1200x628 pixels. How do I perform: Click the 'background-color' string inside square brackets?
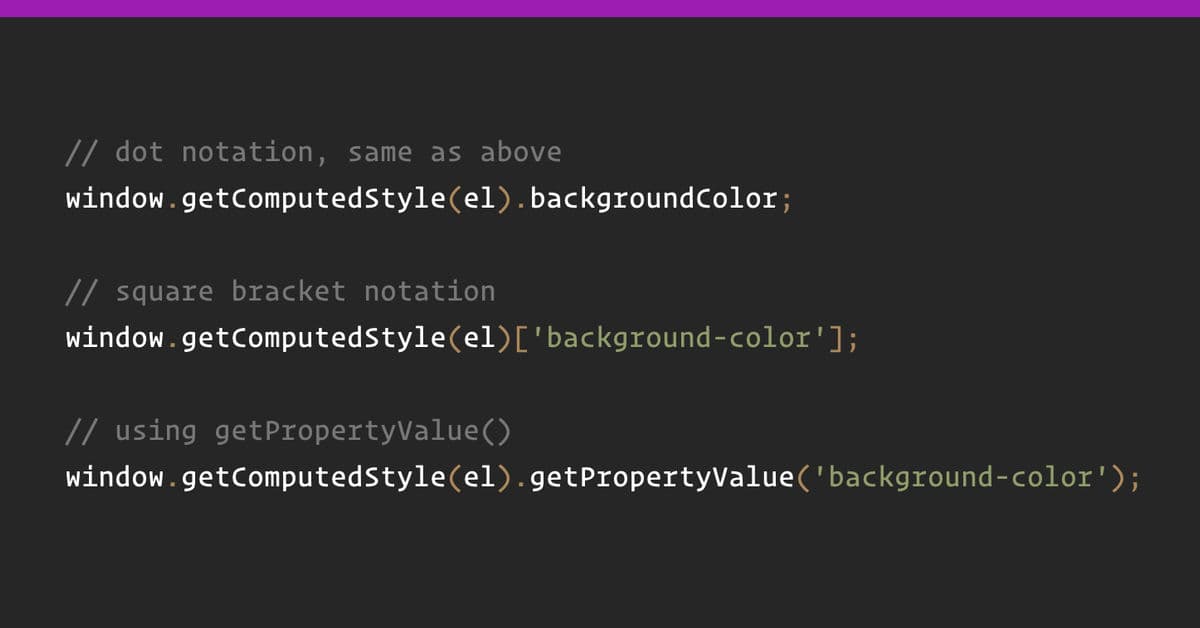click(x=678, y=338)
